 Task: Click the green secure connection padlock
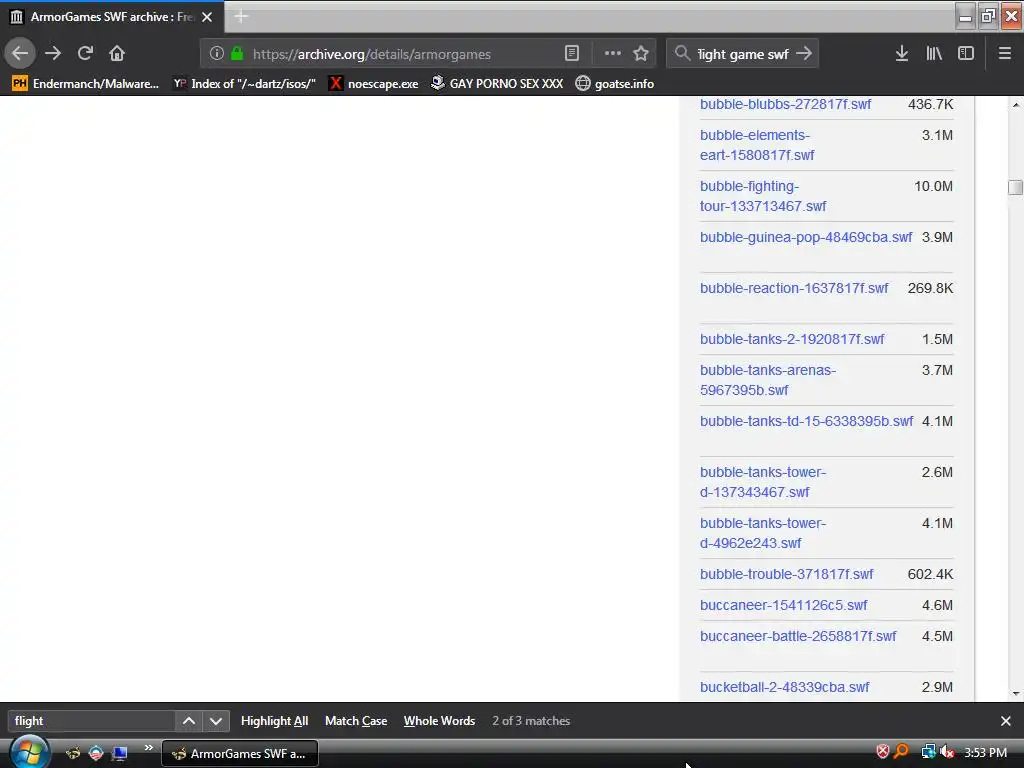tap(237, 54)
